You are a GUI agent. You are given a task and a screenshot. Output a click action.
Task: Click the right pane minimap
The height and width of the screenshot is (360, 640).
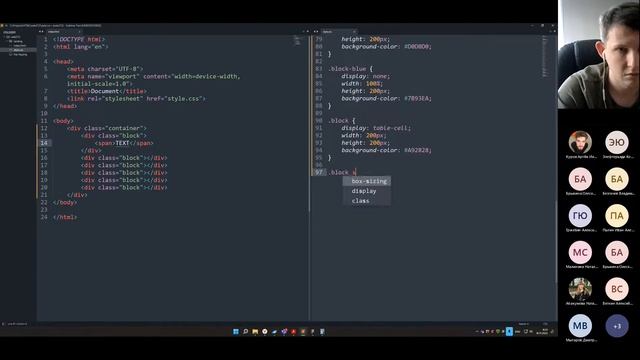click(545, 56)
